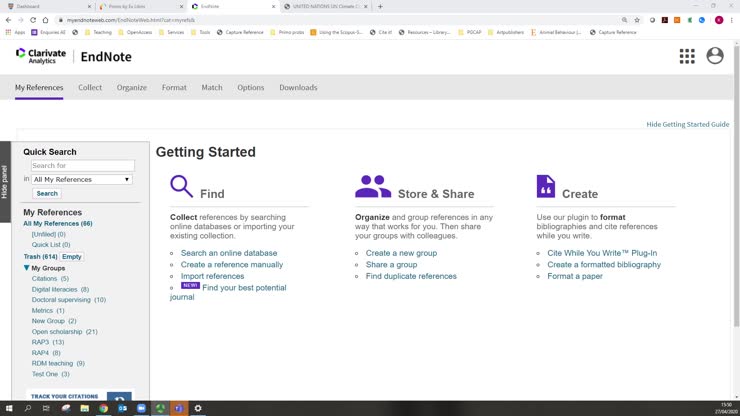This screenshot has width=740, height=416.
Task: Click the Create document quote icon
Action: 546,186
